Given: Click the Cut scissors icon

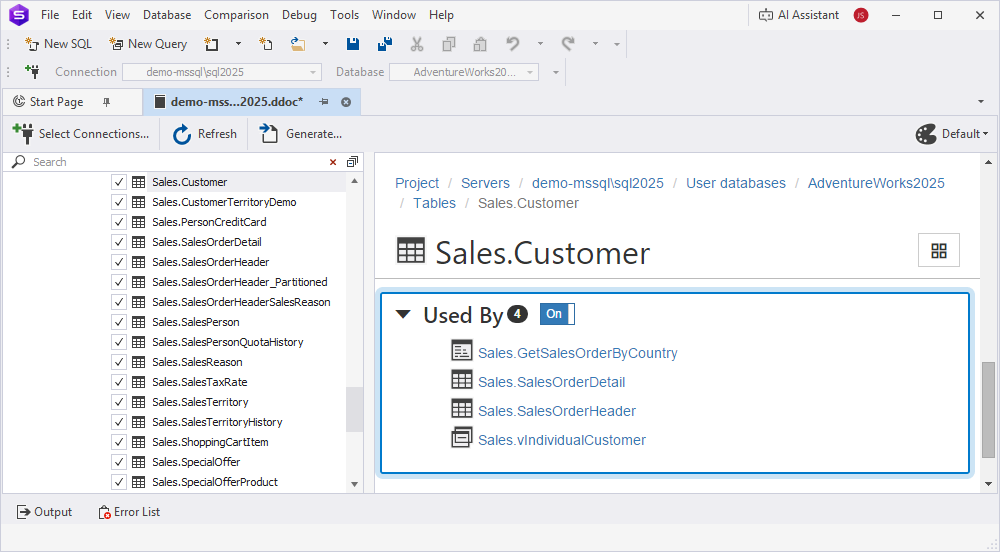Looking at the screenshot, I should pos(417,44).
